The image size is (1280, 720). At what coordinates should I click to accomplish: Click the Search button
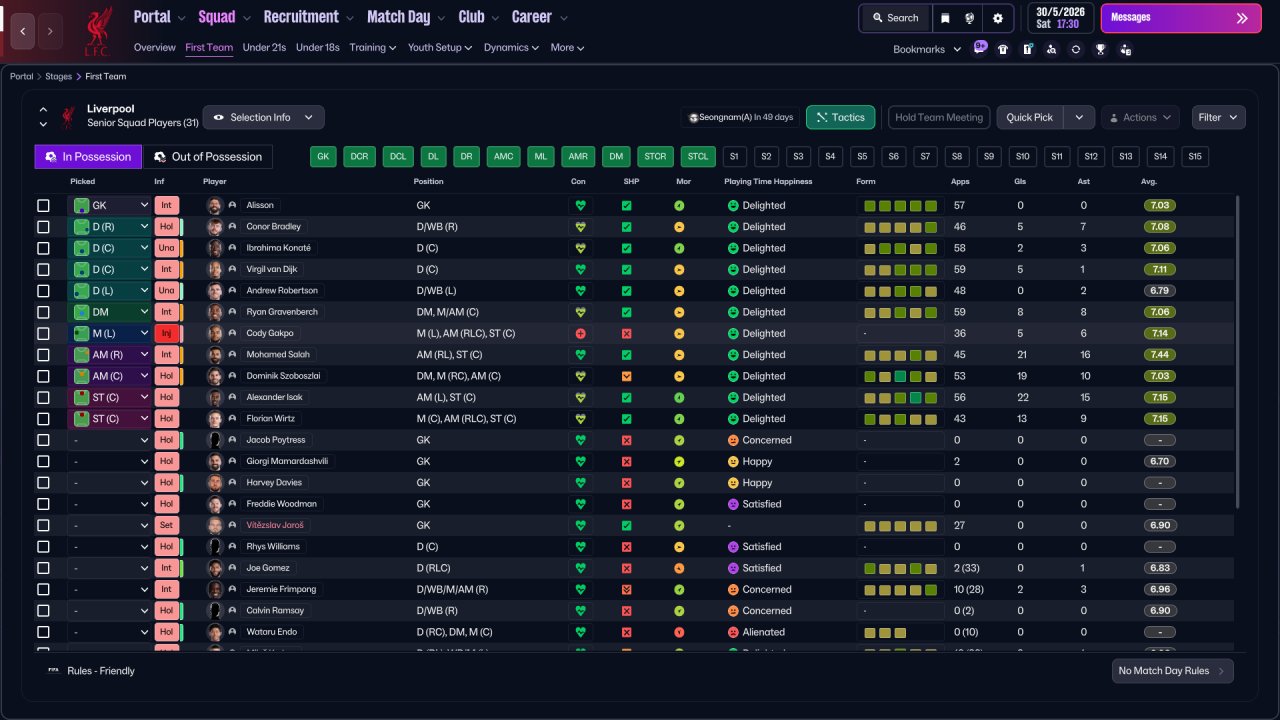click(894, 18)
